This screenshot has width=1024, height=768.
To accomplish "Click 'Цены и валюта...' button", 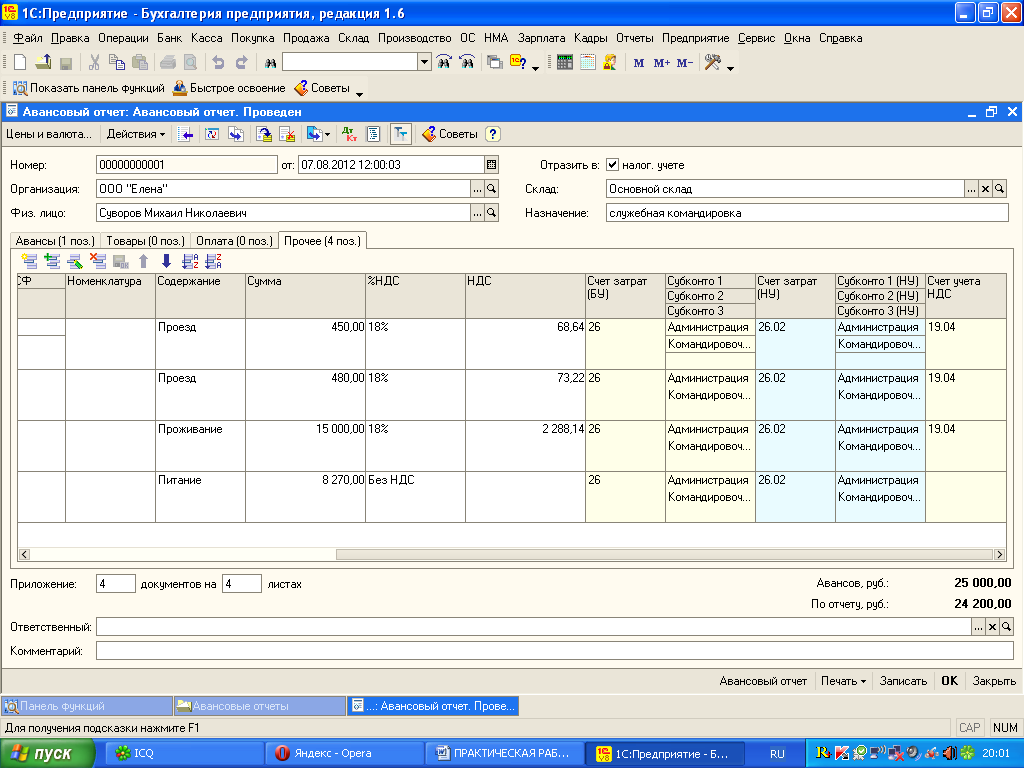I will click(49, 134).
